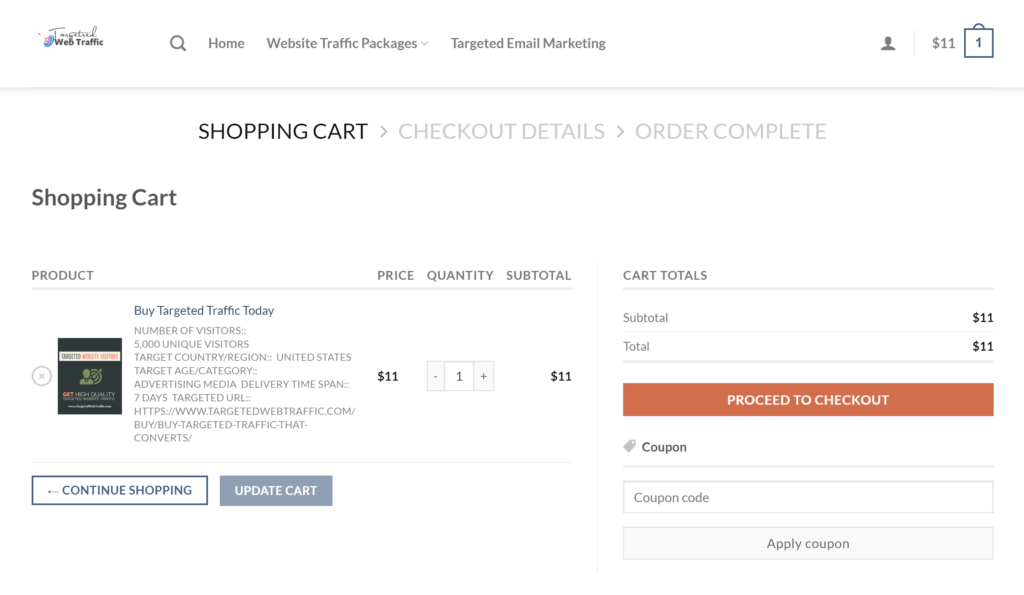Remove the product with the circled X icon
Image resolution: width=1024 pixels, height=595 pixels.
[42, 376]
